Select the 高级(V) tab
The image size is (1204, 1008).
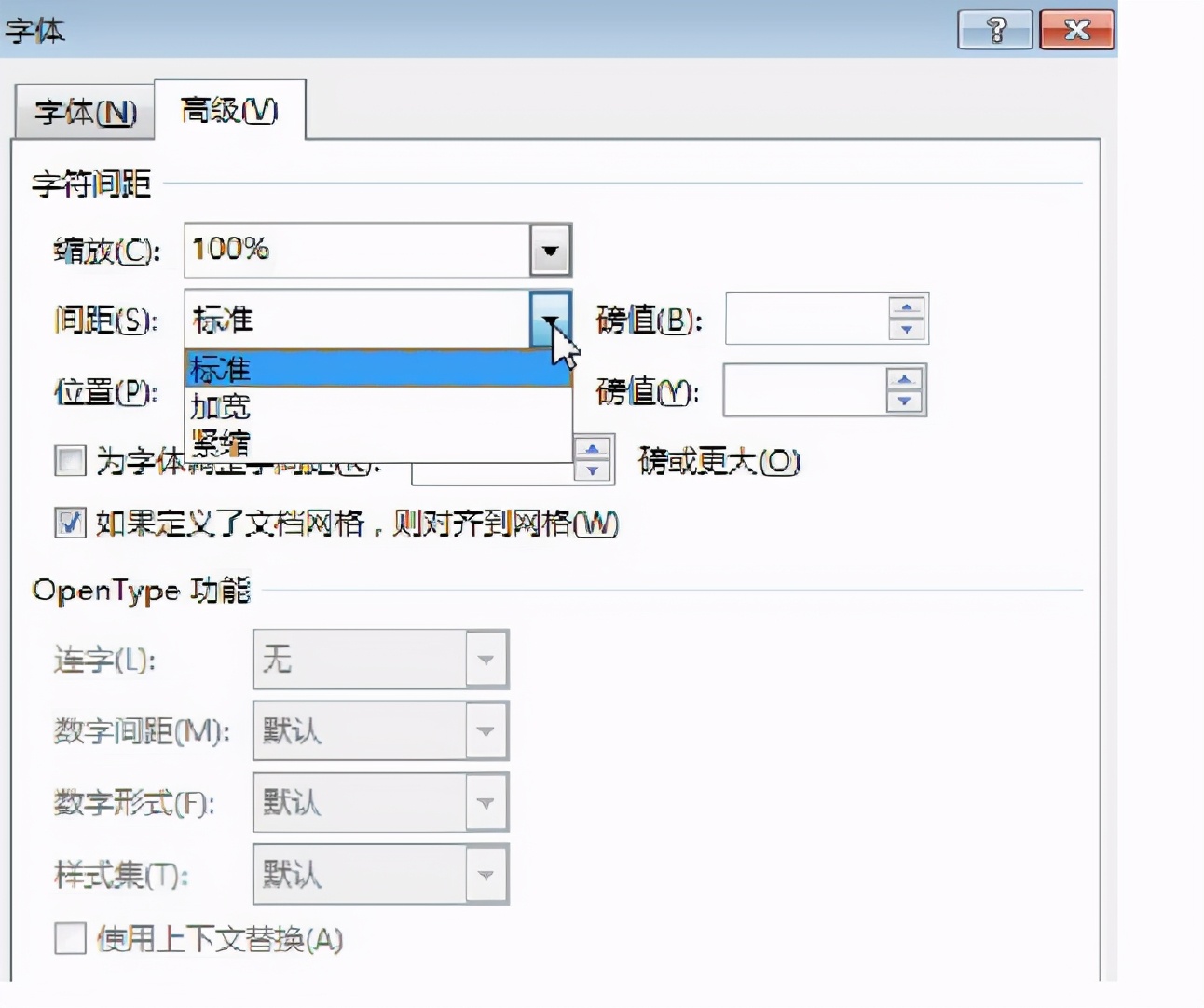click(229, 110)
